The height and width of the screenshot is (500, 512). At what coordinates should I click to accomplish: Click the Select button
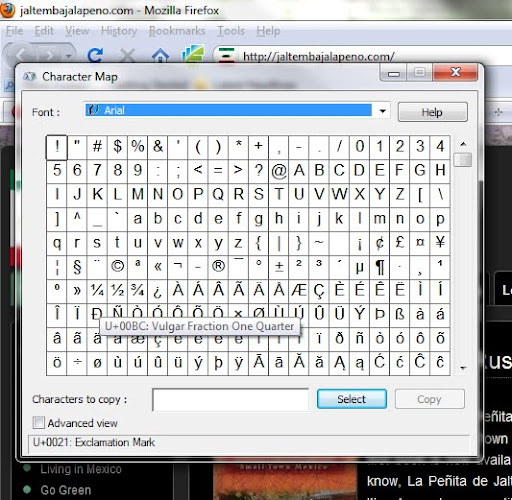coord(352,399)
